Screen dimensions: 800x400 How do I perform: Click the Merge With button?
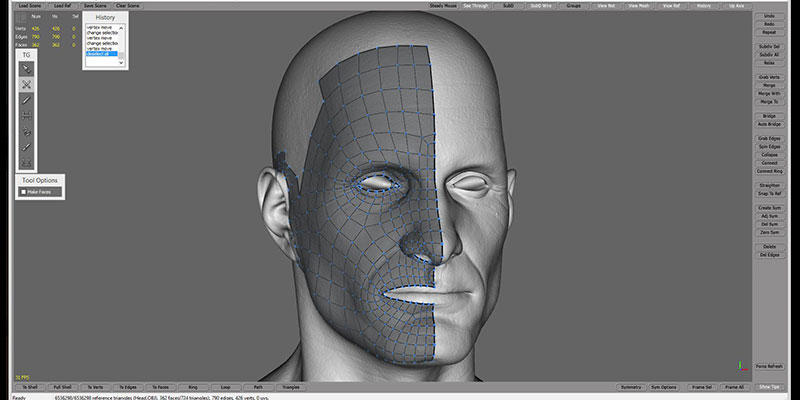click(x=769, y=93)
